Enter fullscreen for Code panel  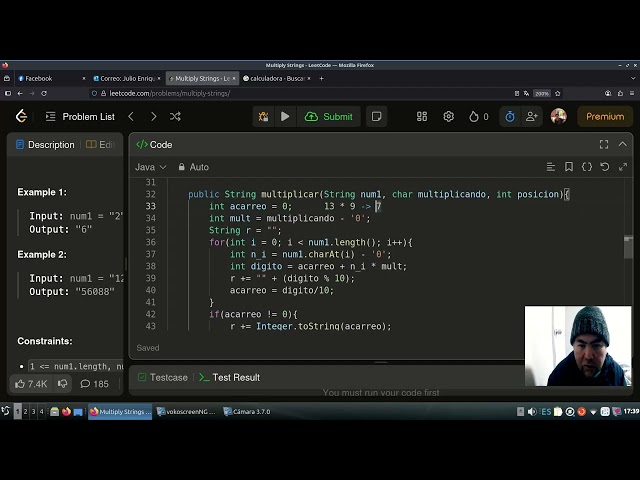click(x=604, y=144)
